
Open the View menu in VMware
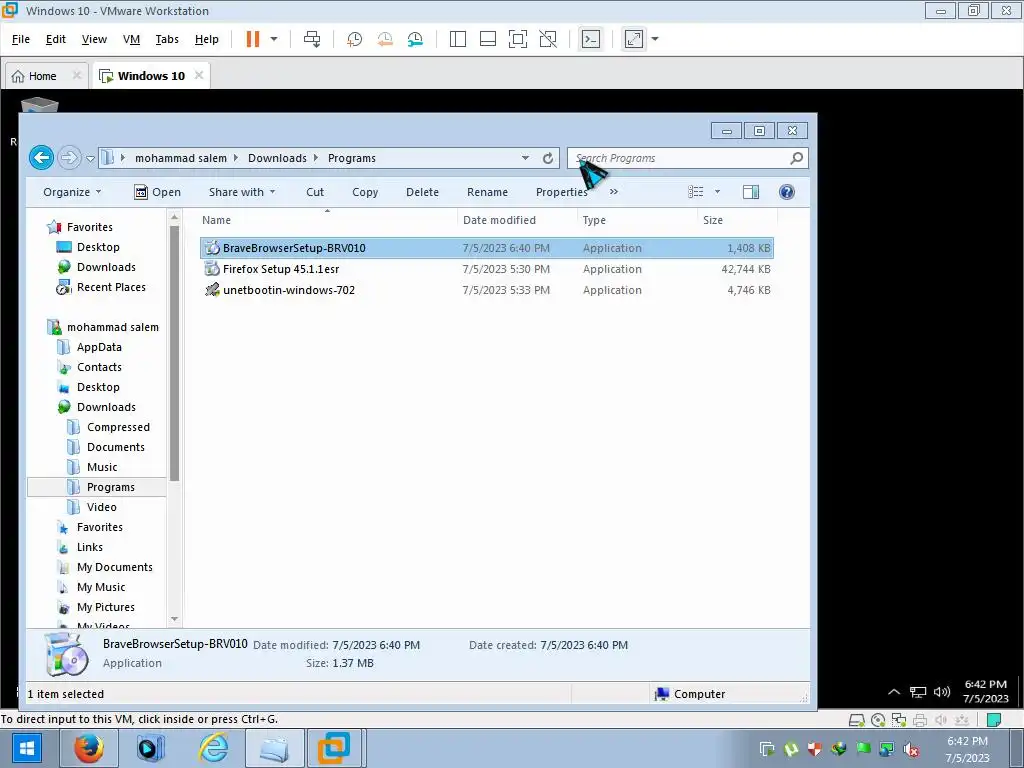point(94,39)
